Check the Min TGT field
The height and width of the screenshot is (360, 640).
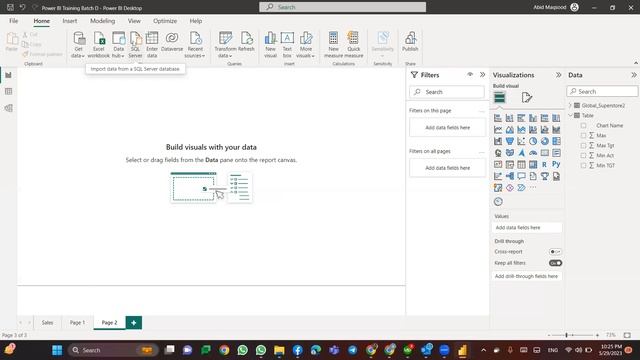coord(583,165)
